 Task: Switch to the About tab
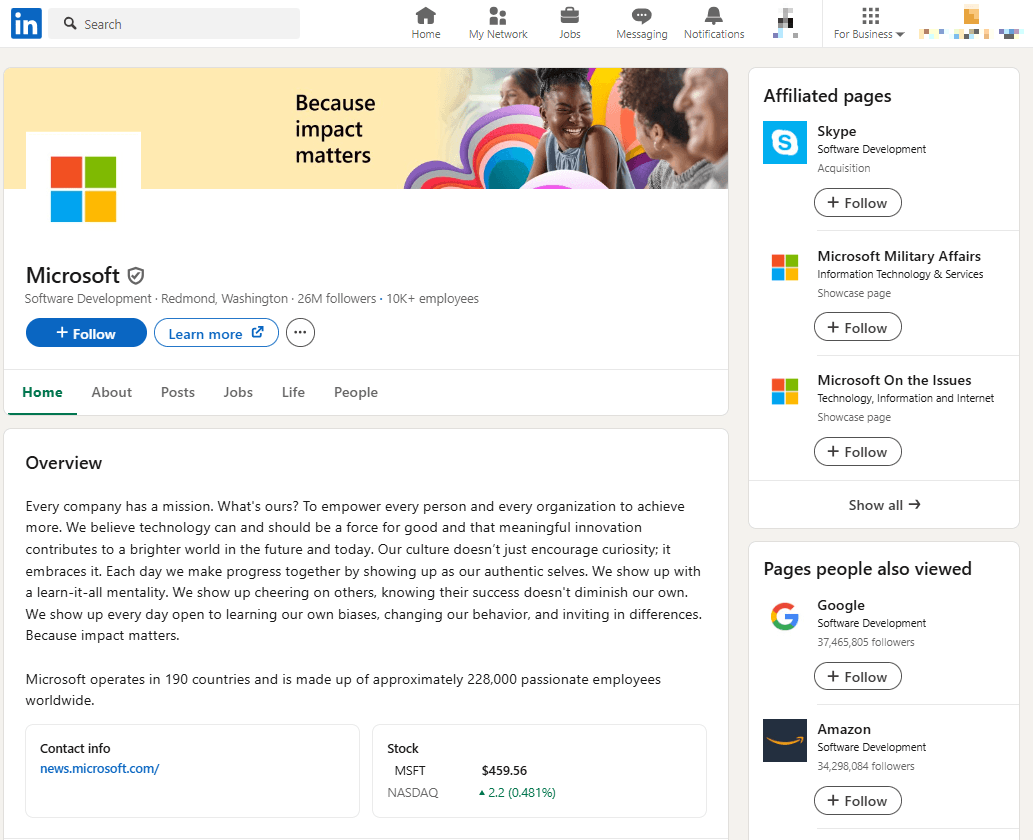111,393
